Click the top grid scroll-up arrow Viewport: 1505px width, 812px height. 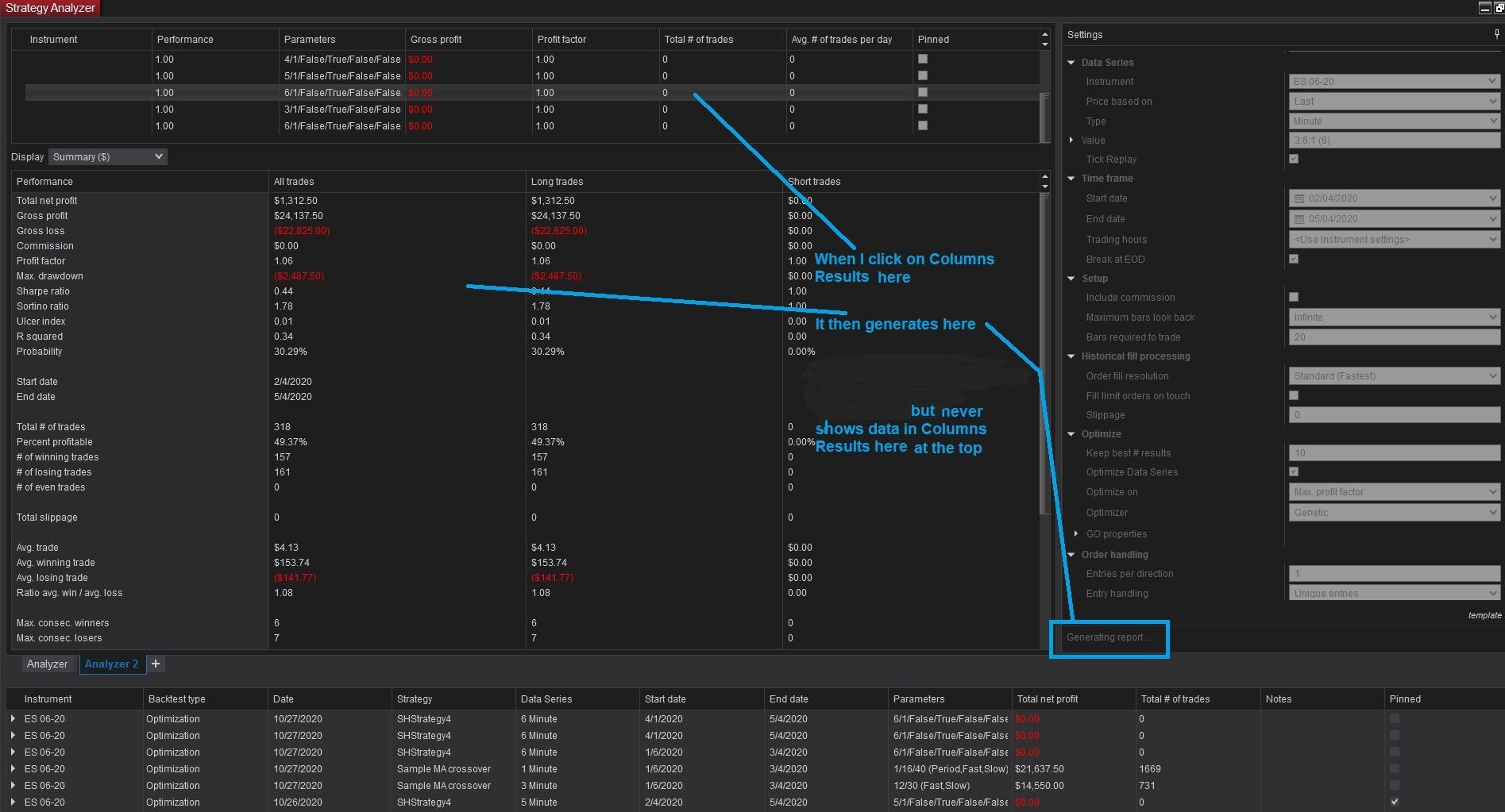coord(1044,35)
